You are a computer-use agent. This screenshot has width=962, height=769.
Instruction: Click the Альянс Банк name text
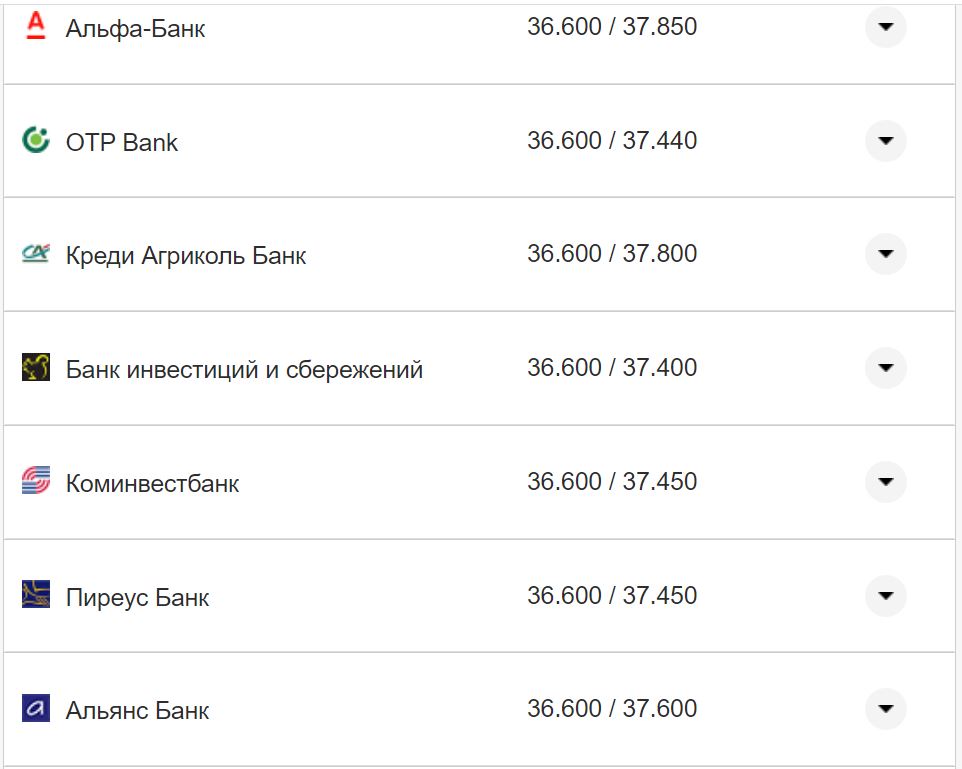click(x=137, y=711)
